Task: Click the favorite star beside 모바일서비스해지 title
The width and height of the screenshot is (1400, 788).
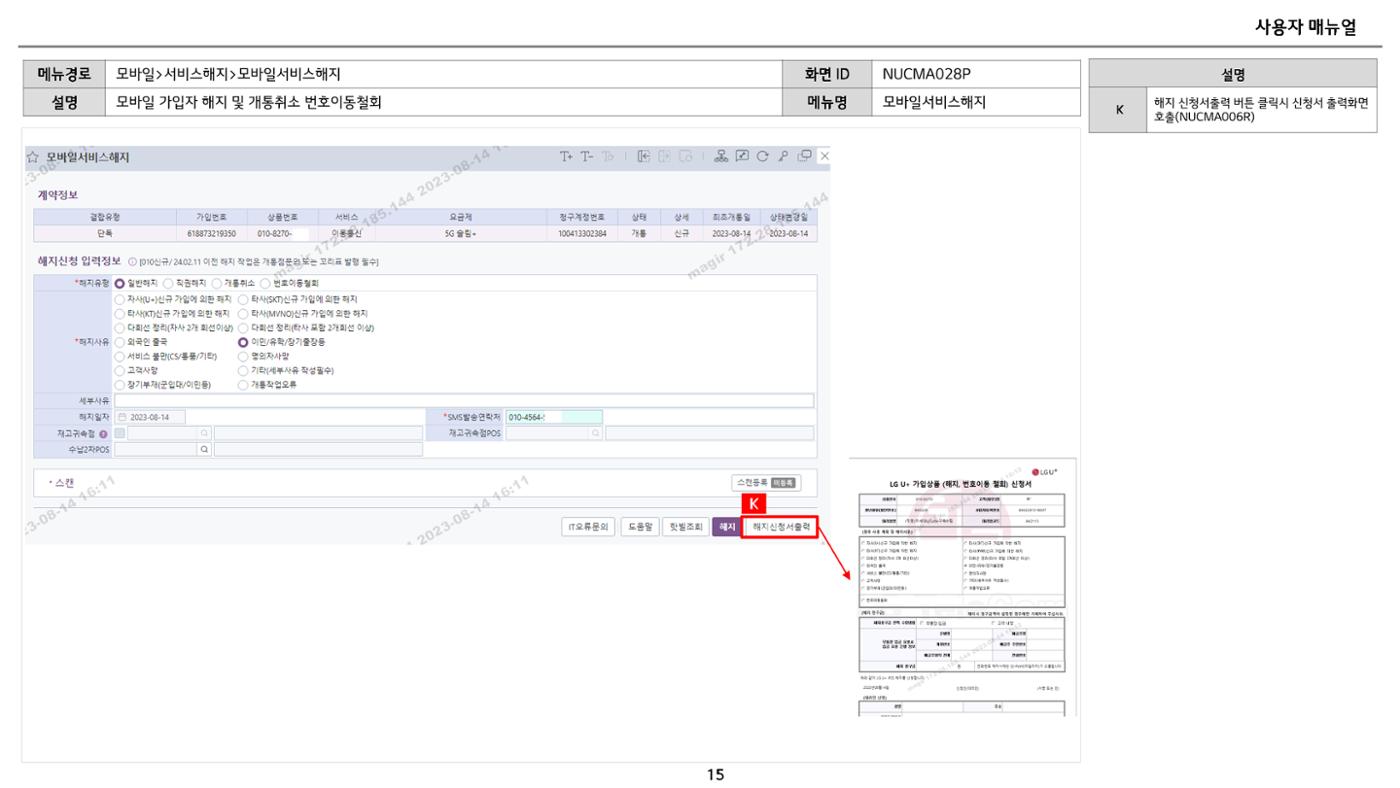Action: (33, 158)
